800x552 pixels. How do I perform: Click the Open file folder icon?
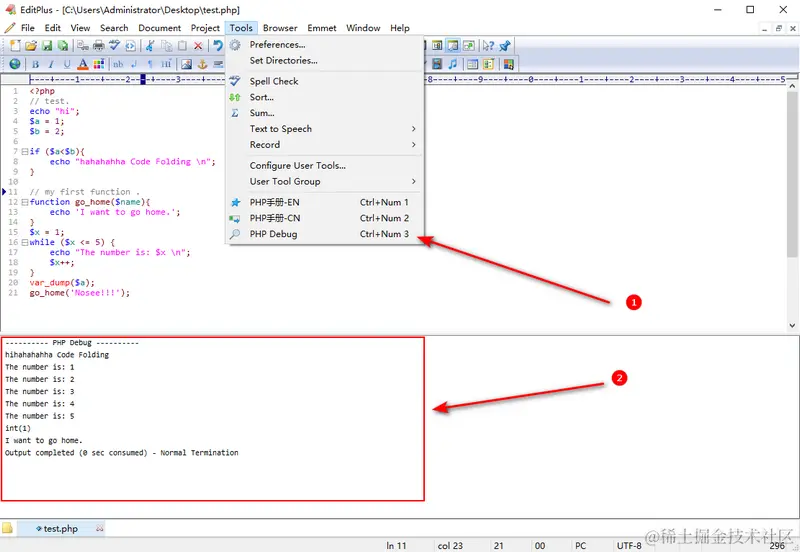point(31,46)
